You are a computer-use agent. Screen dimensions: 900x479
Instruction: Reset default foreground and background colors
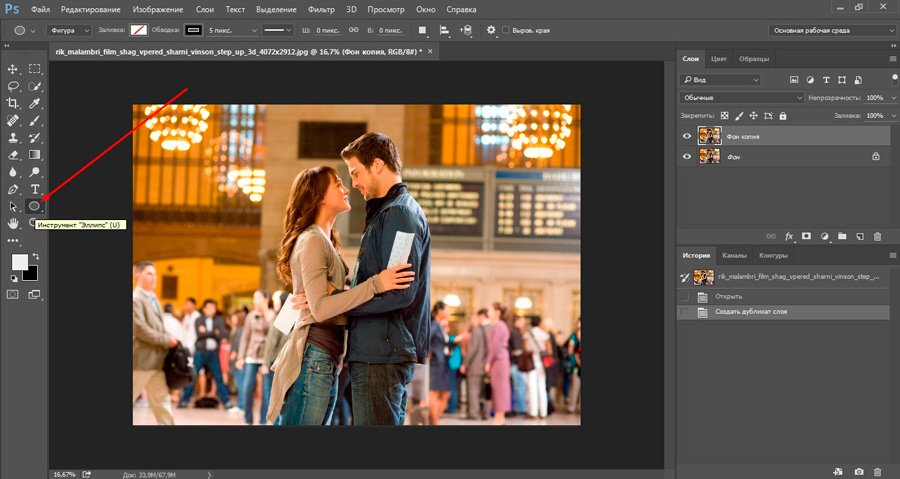tap(14, 279)
